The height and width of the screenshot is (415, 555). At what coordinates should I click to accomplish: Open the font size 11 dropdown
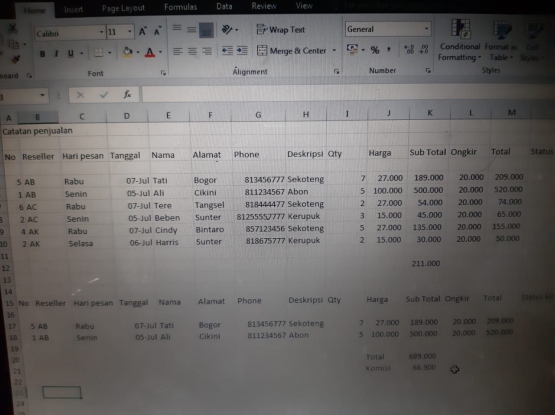tap(130, 32)
